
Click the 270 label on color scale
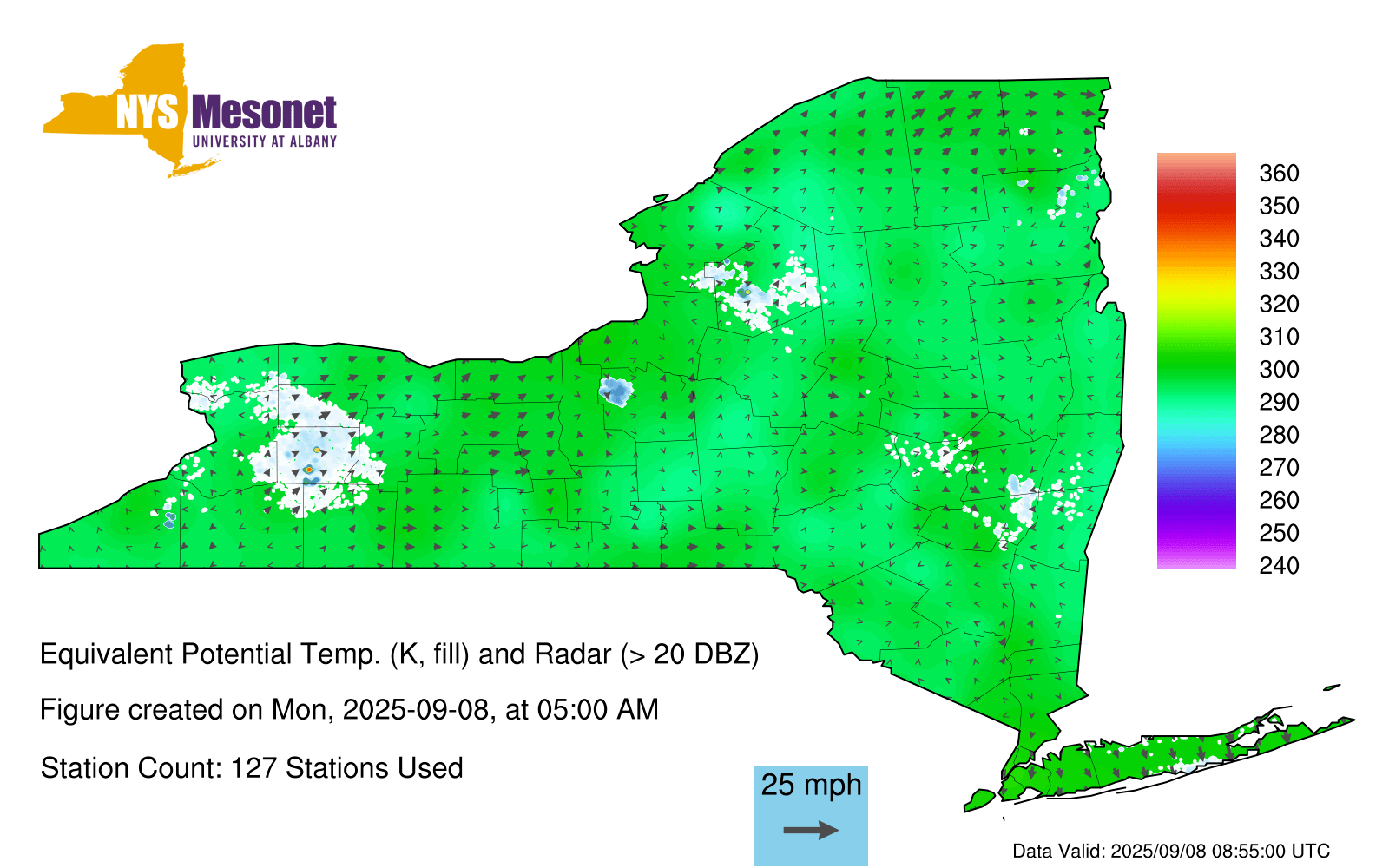click(1279, 468)
